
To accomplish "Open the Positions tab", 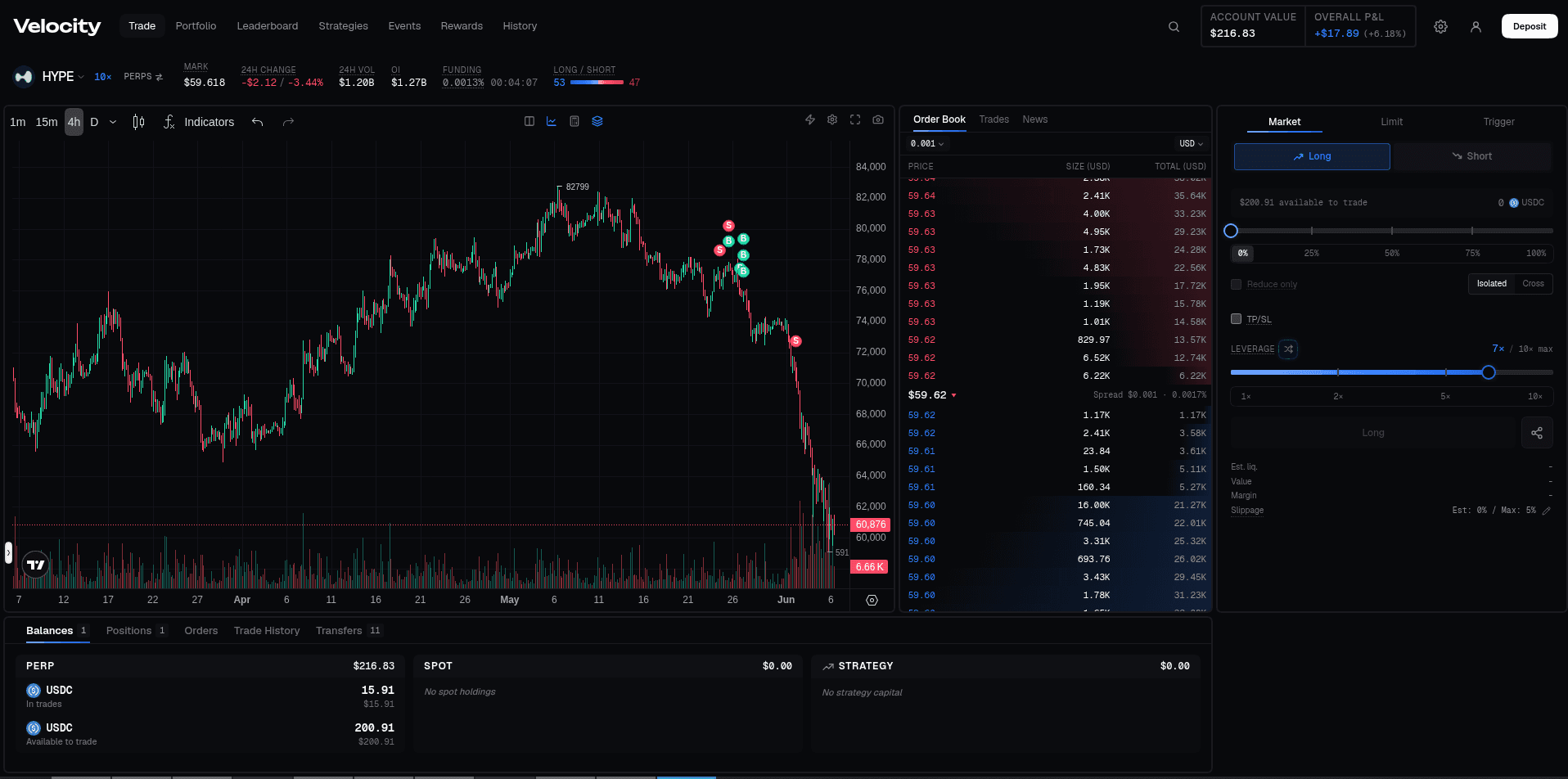I will pos(136,631).
